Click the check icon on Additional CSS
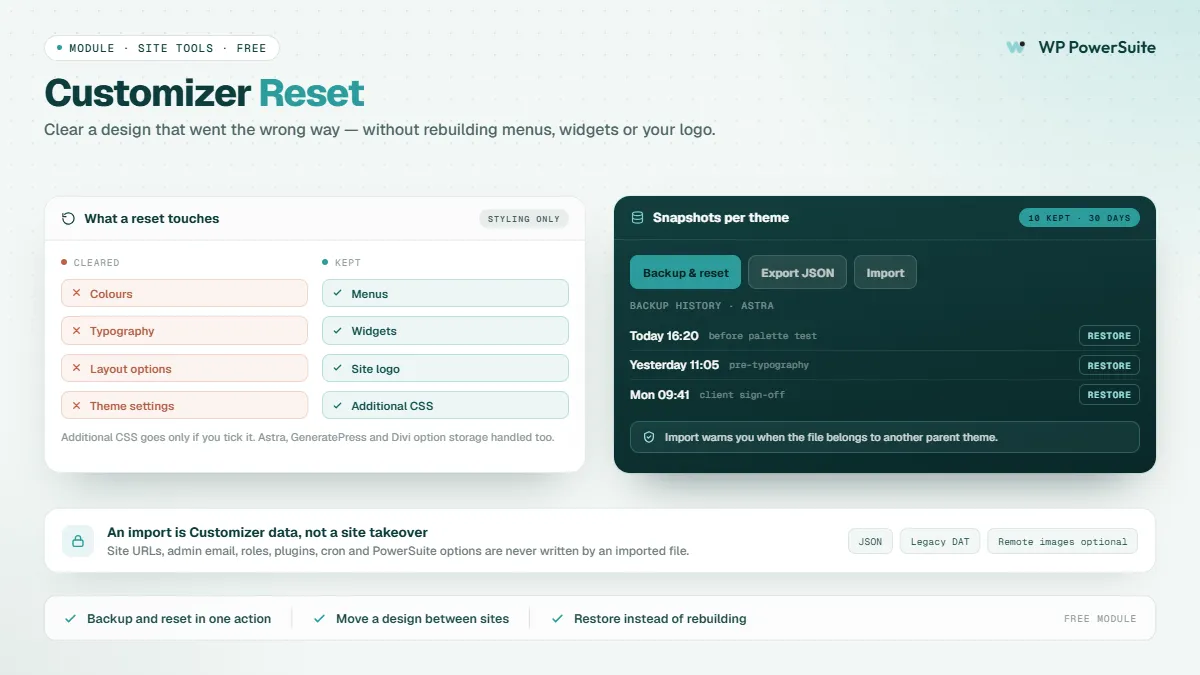The width and height of the screenshot is (1200, 675). click(337, 405)
